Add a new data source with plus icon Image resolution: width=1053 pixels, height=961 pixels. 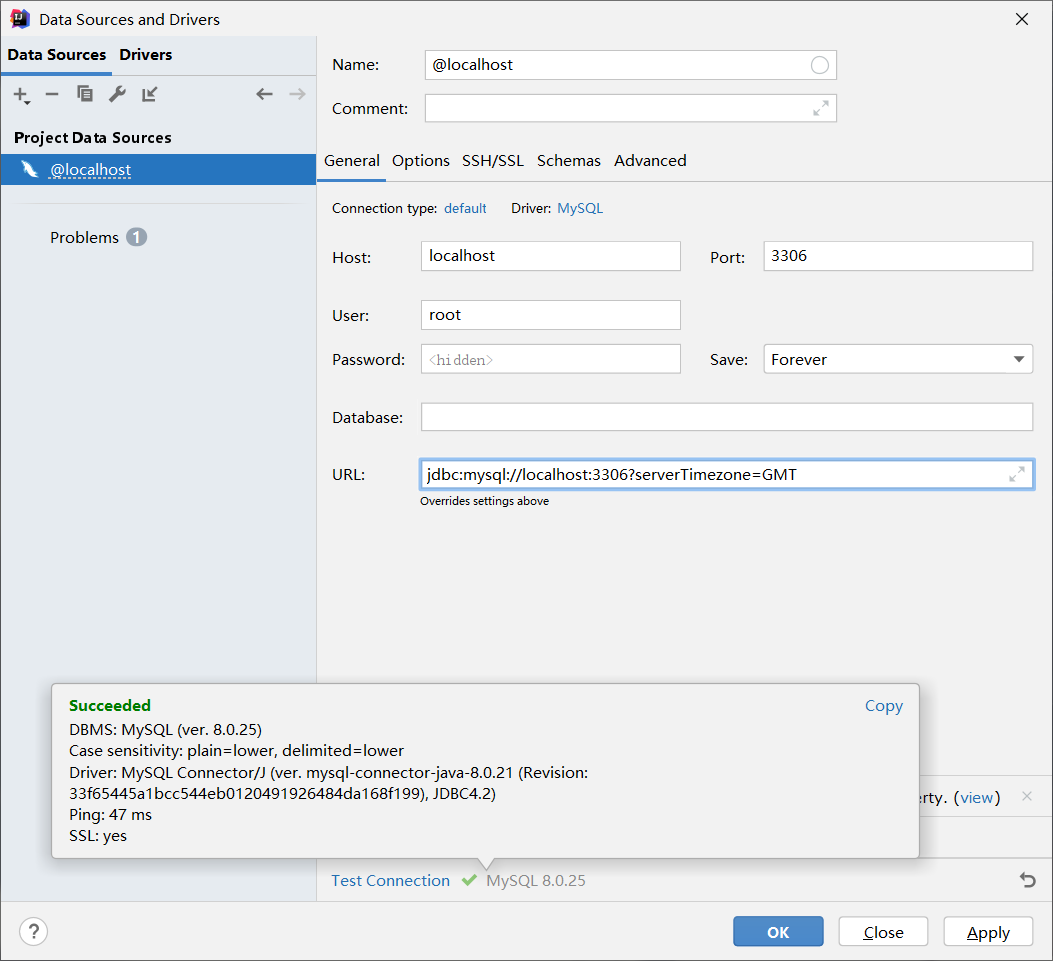click(20, 95)
